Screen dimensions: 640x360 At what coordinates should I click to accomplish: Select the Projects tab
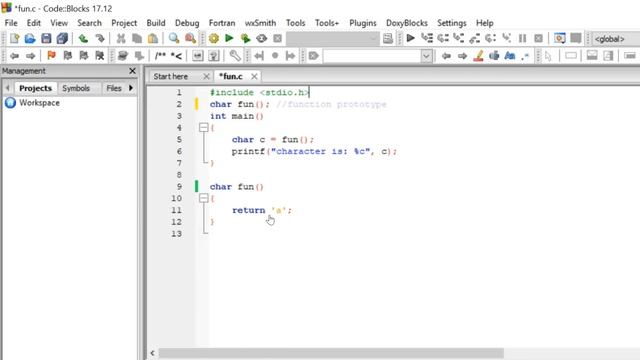click(x=36, y=88)
